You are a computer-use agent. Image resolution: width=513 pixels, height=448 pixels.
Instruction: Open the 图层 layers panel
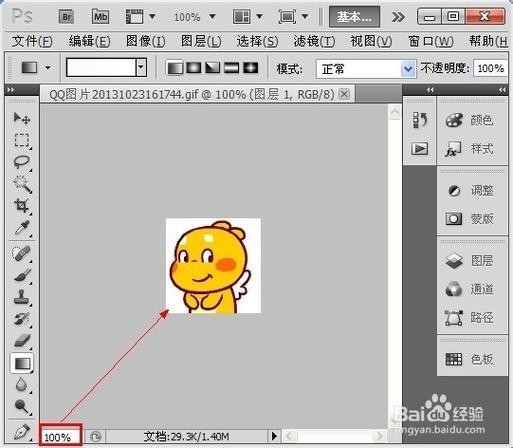pos(470,261)
